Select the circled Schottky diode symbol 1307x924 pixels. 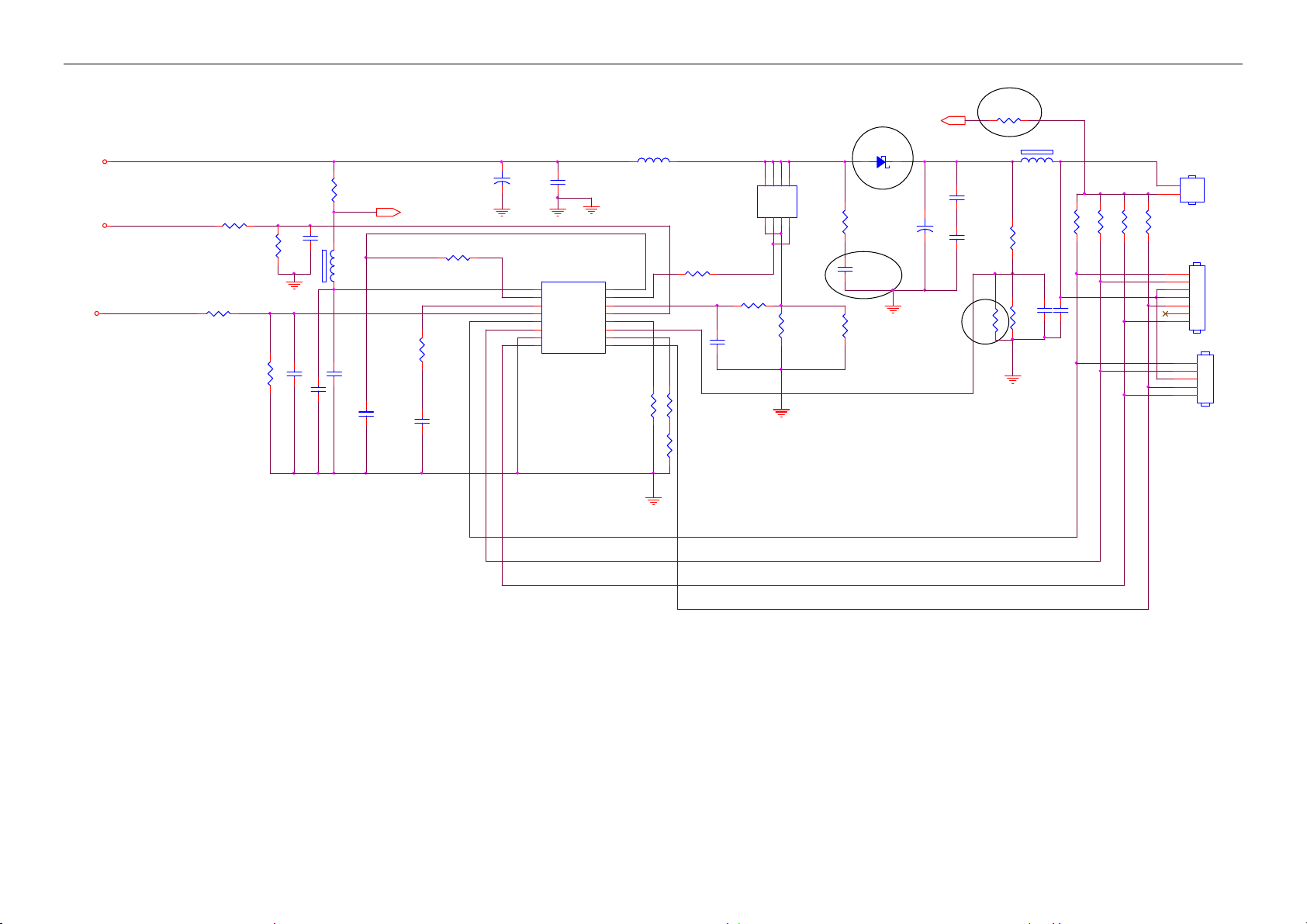[882, 162]
